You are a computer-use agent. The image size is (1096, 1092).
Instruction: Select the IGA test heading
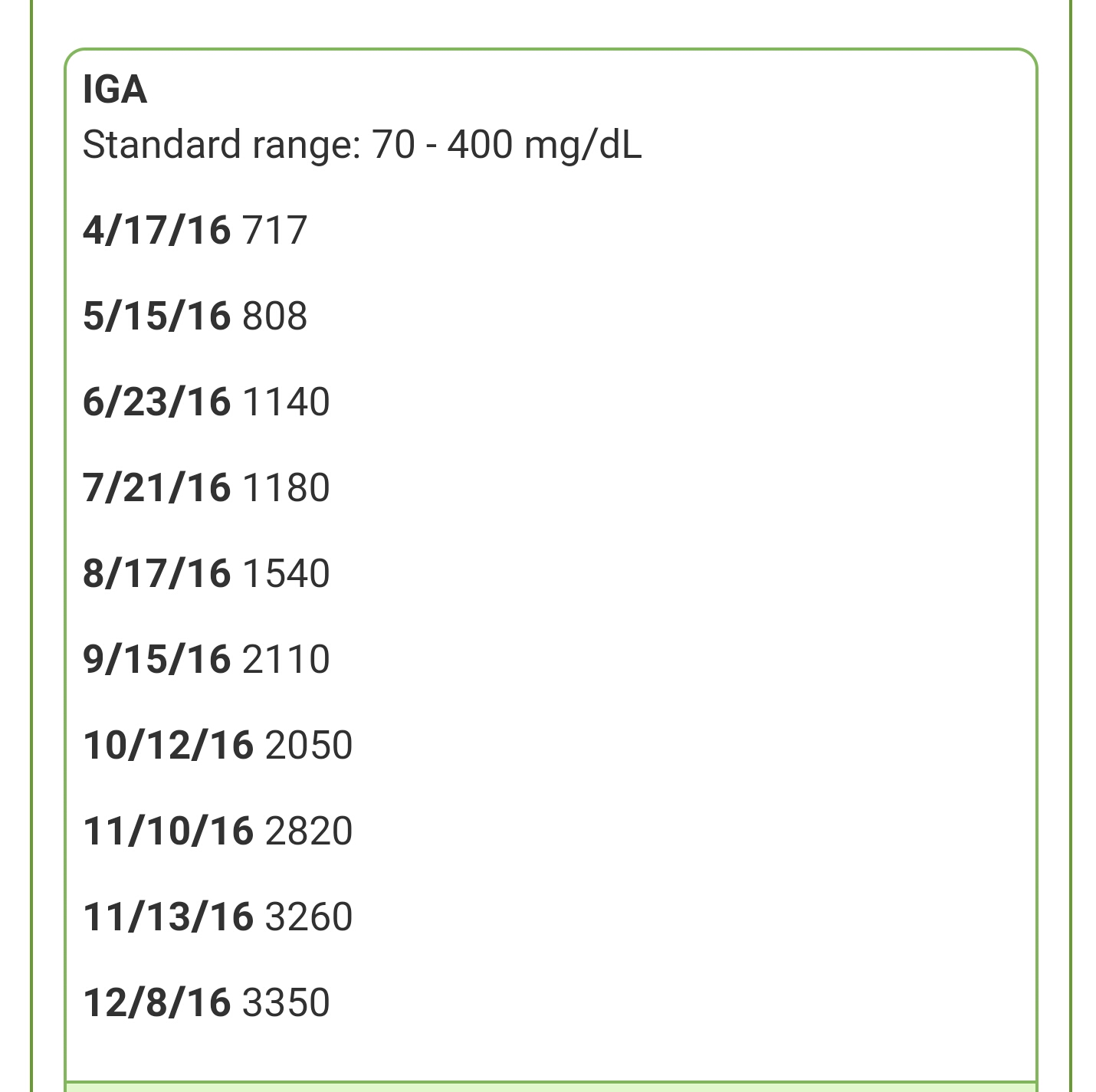(114, 90)
